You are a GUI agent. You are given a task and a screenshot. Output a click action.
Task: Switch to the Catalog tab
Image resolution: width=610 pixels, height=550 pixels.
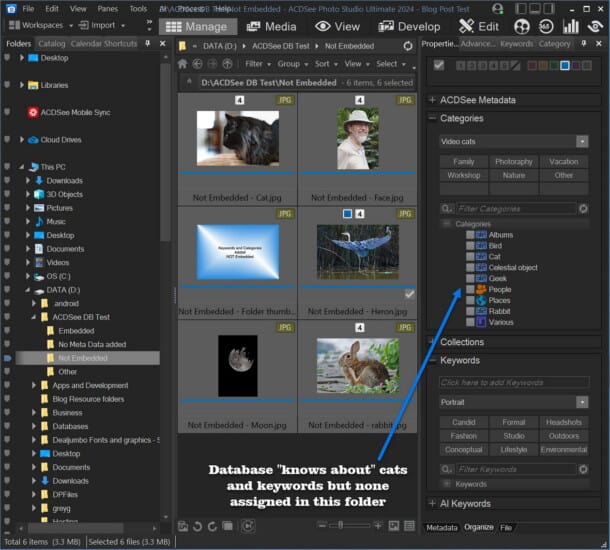(51, 44)
